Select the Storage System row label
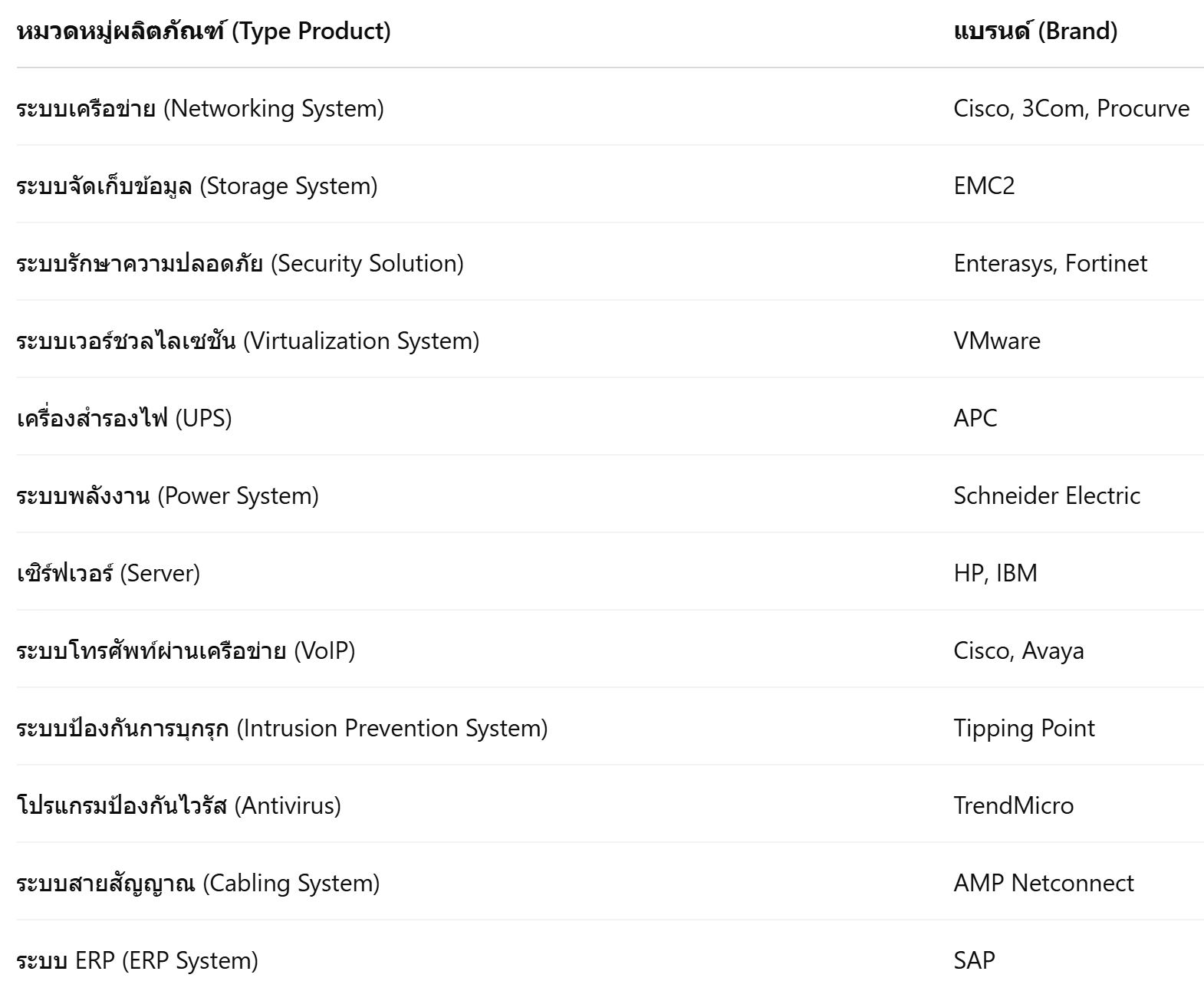The image size is (1204, 991). pos(196,186)
